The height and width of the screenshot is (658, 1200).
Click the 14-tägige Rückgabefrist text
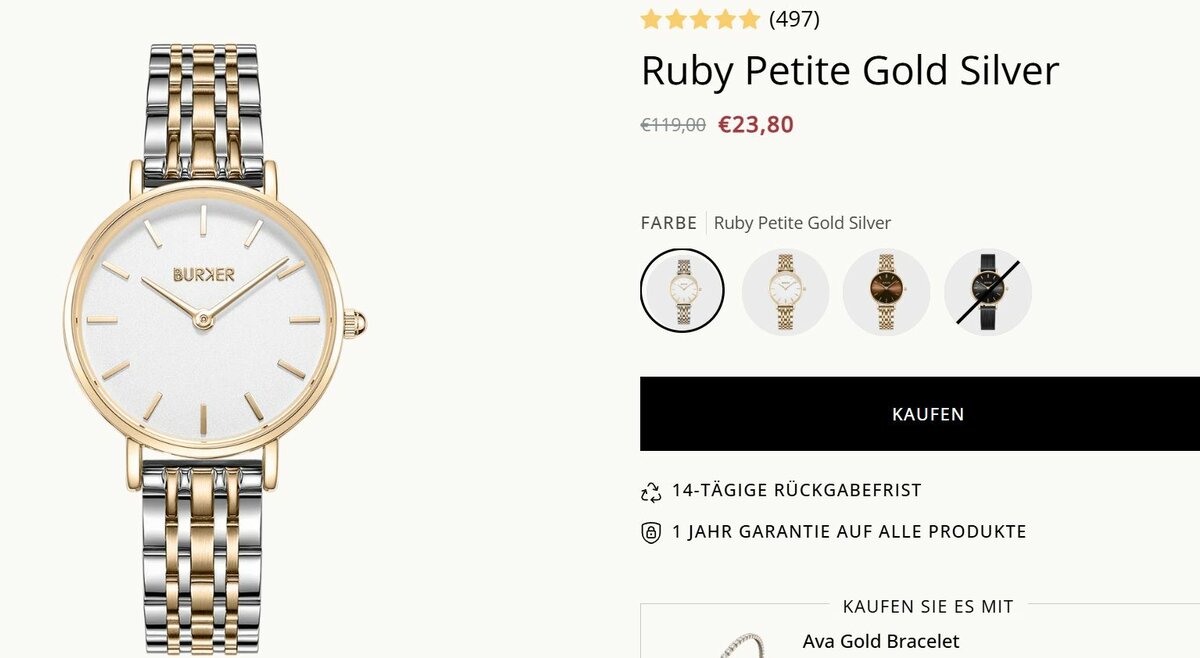796,491
